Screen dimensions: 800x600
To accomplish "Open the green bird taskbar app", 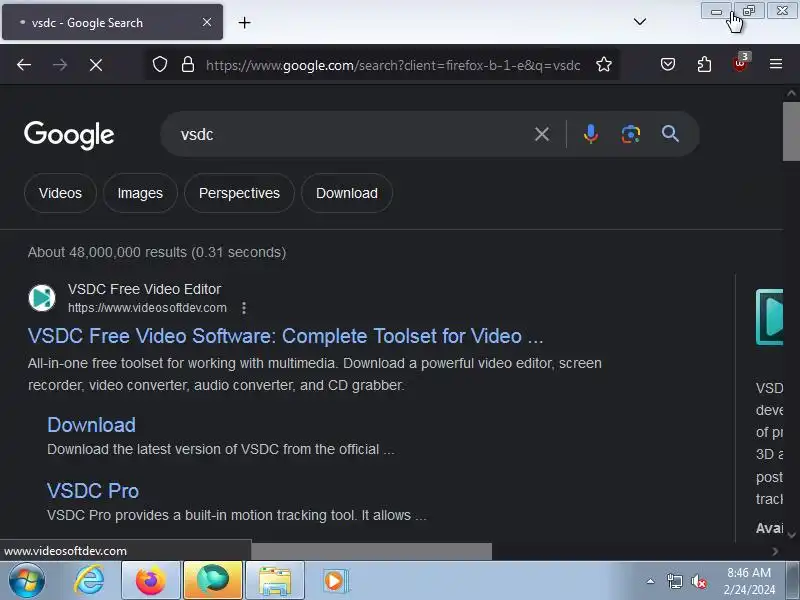I will (x=213, y=581).
